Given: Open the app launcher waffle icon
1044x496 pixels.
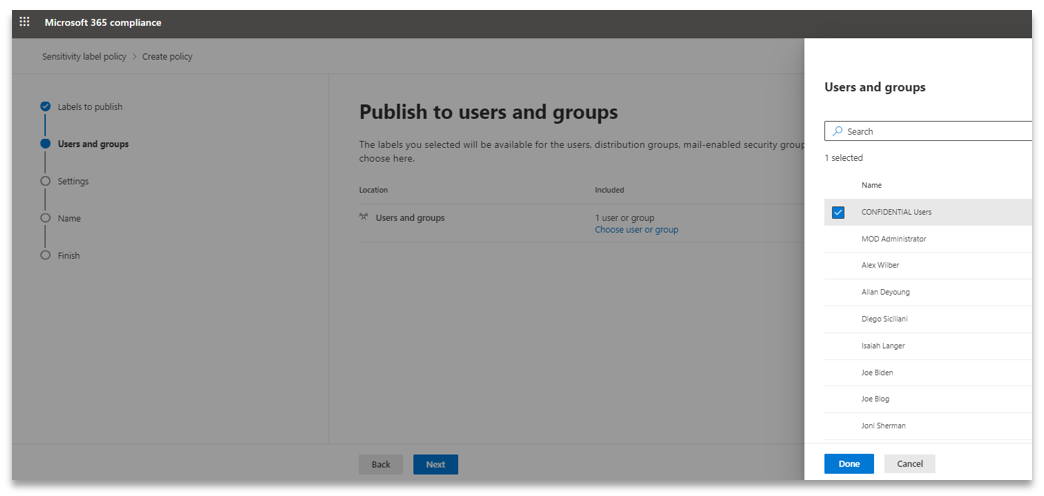Looking at the screenshot, I should click(x=25, y=22).
